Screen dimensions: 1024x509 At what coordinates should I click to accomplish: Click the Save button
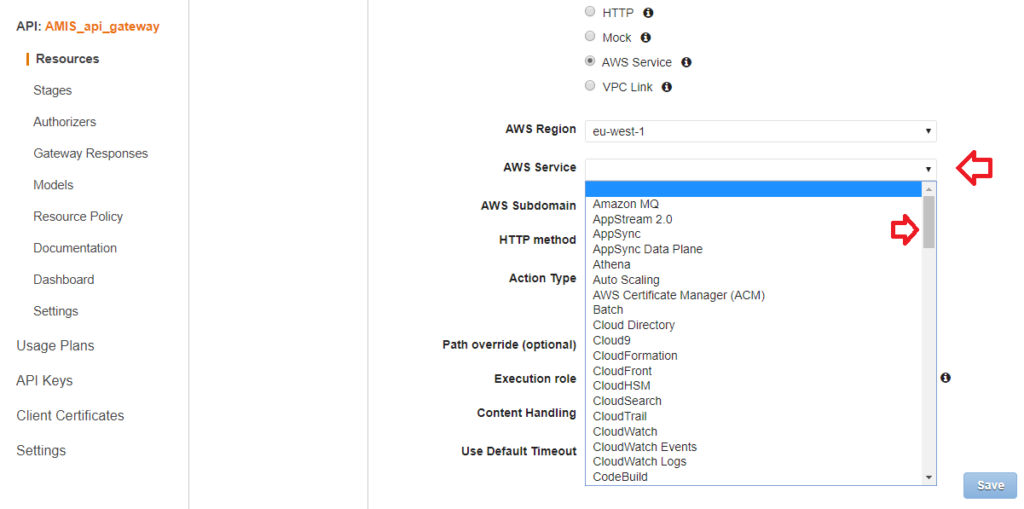[x=990, y=485]
